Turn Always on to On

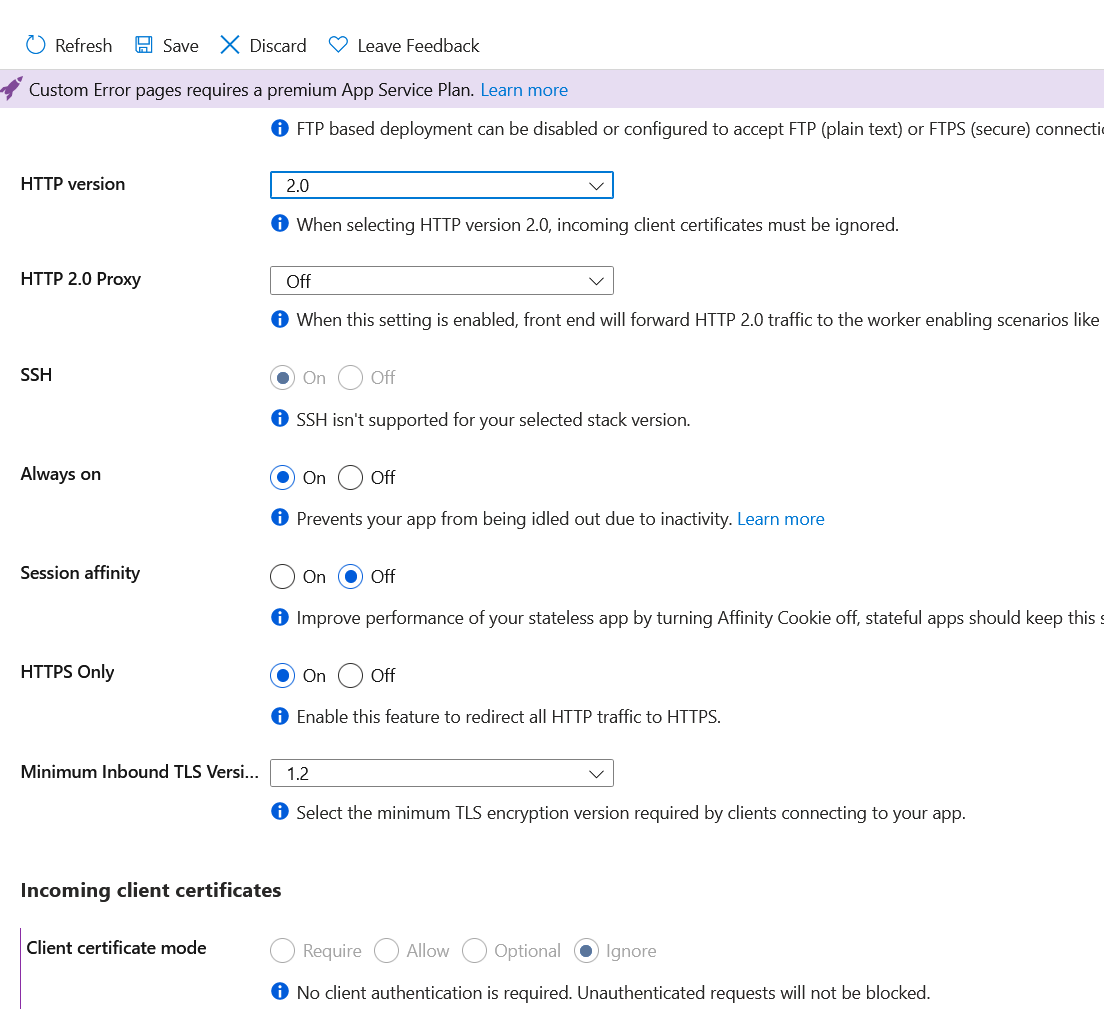[282, 477]
